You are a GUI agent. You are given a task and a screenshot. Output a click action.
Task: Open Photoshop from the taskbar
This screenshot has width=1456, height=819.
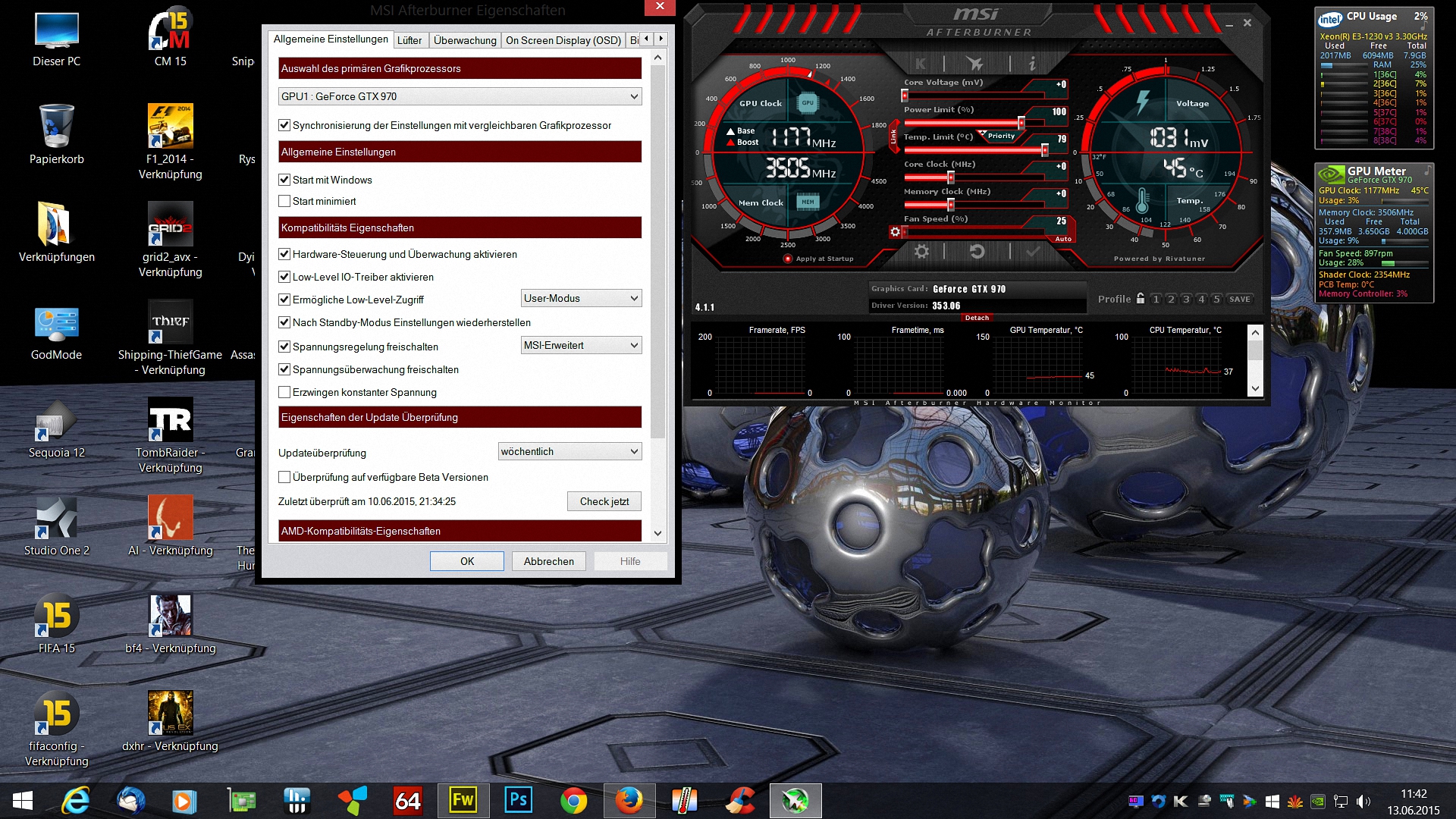click(x=519, y=800)
